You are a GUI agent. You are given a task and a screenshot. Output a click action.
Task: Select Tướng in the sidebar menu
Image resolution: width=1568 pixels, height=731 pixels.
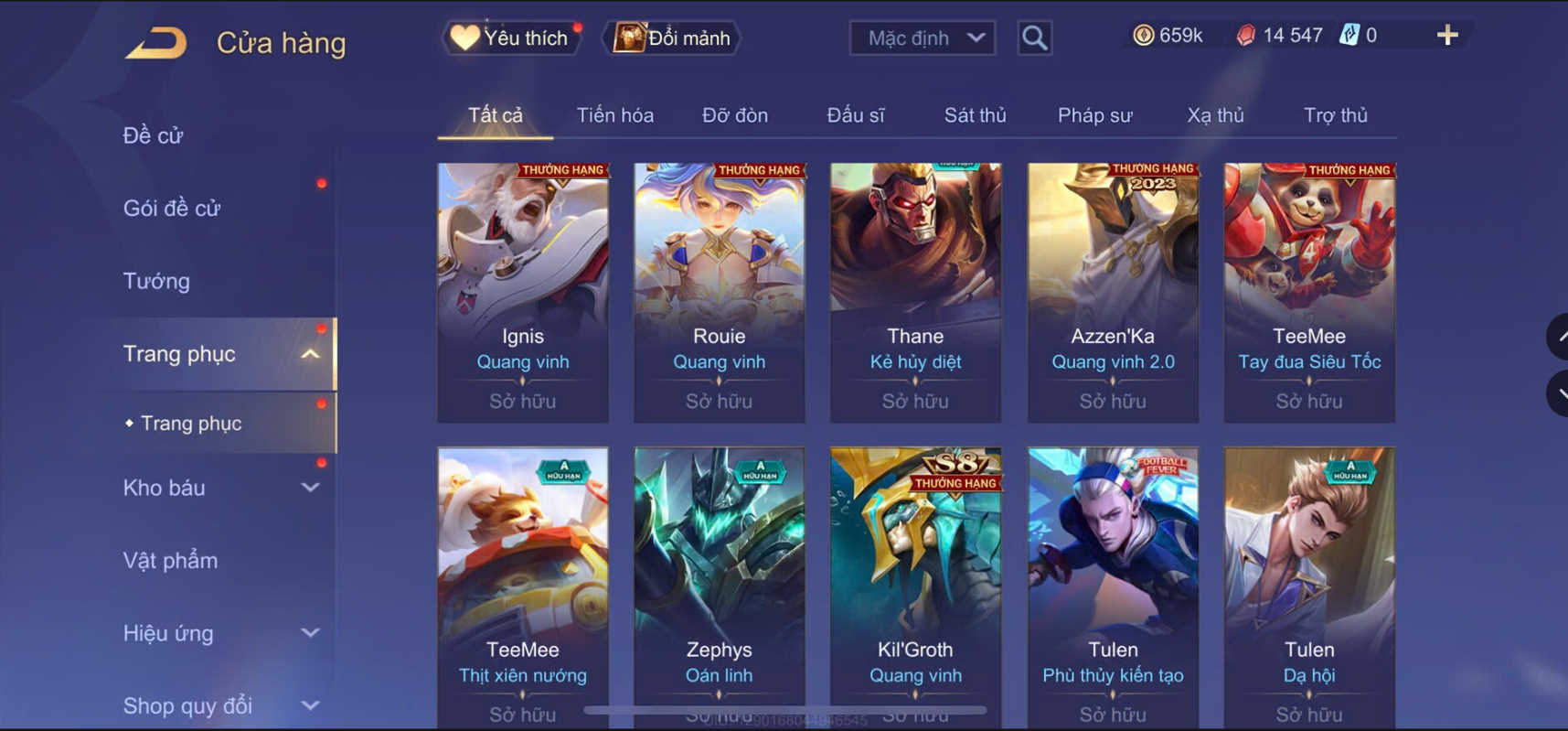[156, 281]
